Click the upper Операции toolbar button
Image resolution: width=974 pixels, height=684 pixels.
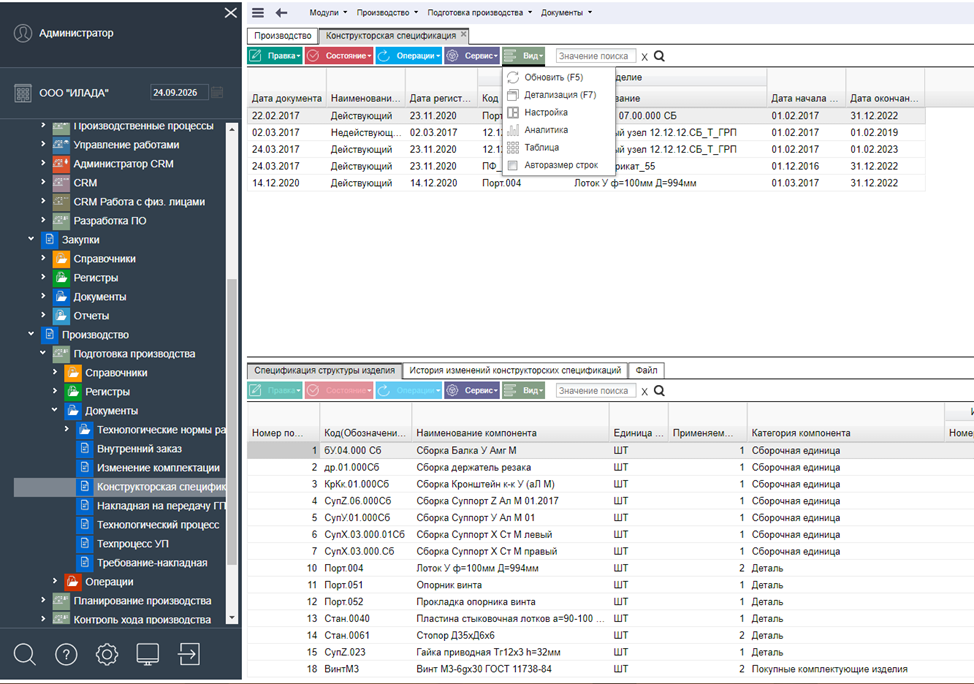pyautogui.click(x=409, y=56)
